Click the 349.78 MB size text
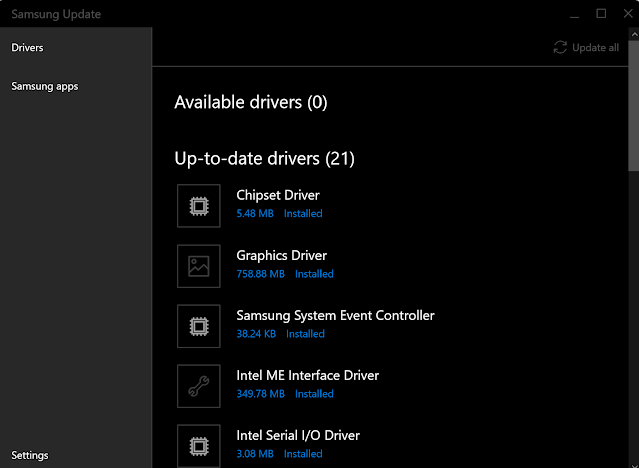This screenshot has height=468, width=639. tap(260, 394)
